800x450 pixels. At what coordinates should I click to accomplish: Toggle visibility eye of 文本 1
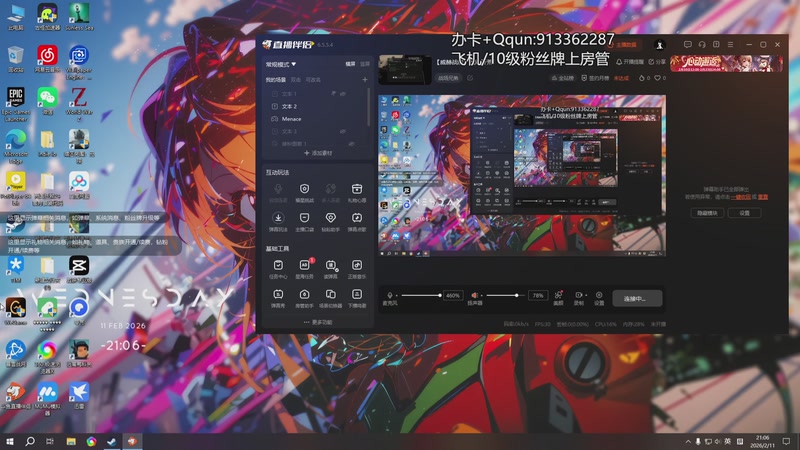(343, 94)
